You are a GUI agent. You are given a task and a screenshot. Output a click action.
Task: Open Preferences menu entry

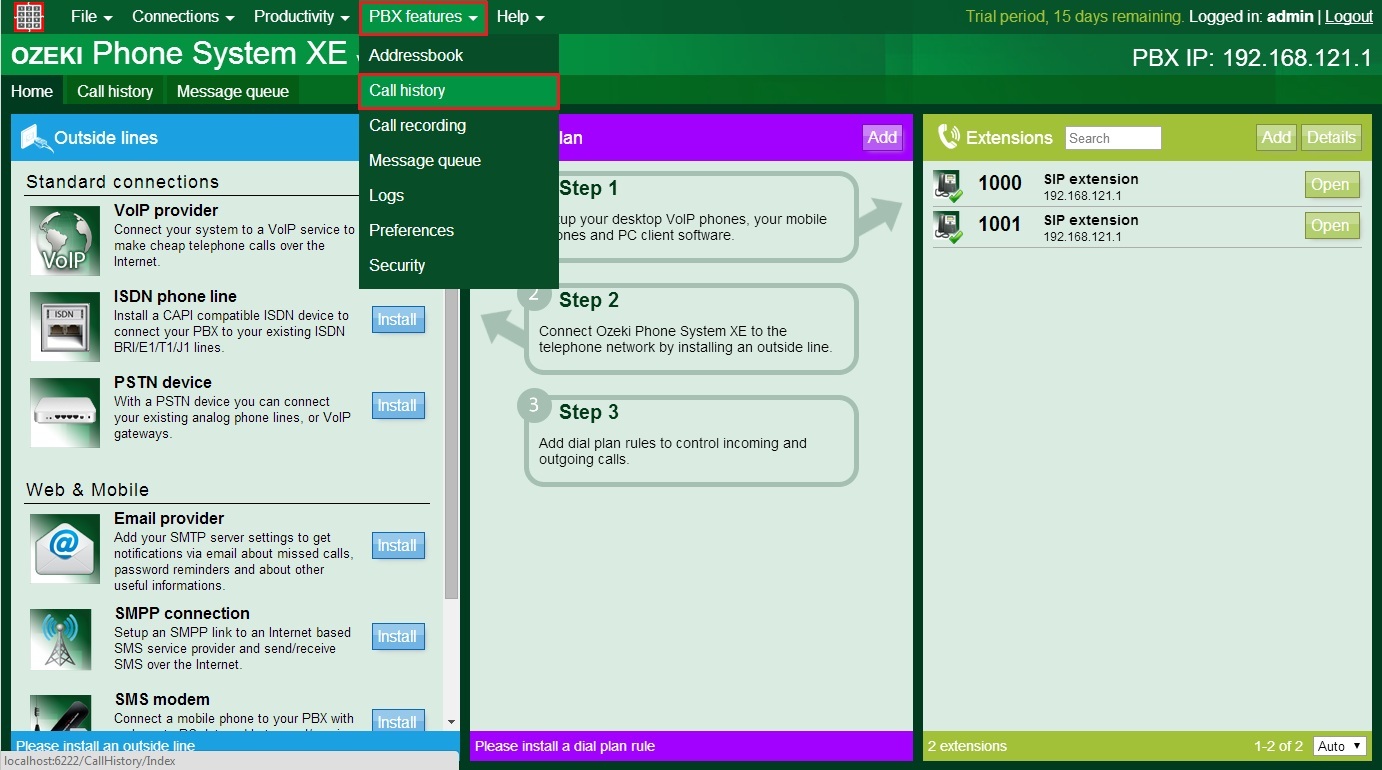(458, 230)
